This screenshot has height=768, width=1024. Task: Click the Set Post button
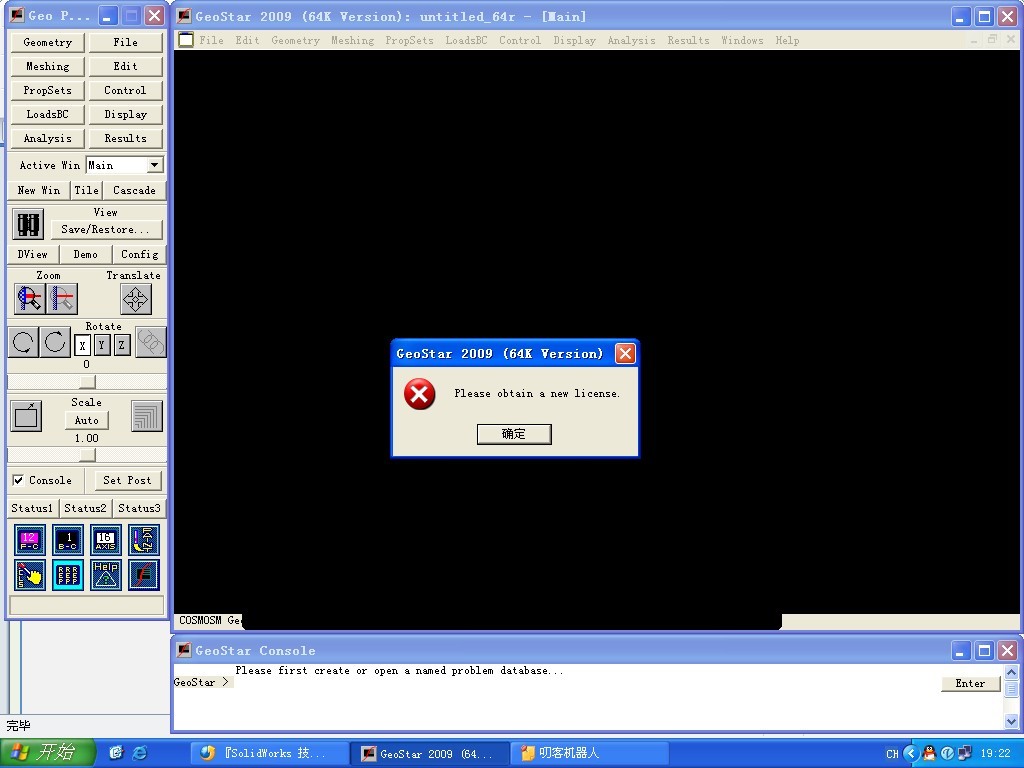point(127,480)
